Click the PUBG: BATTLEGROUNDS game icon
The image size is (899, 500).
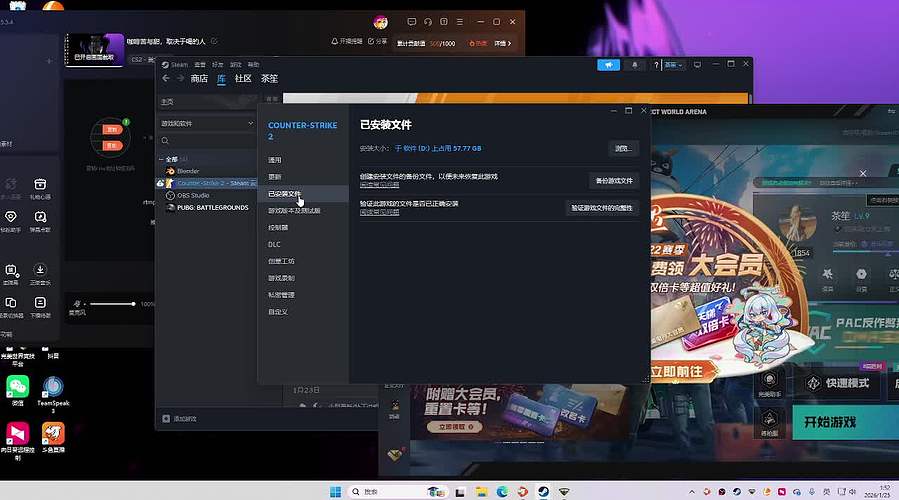click(170, 208)
